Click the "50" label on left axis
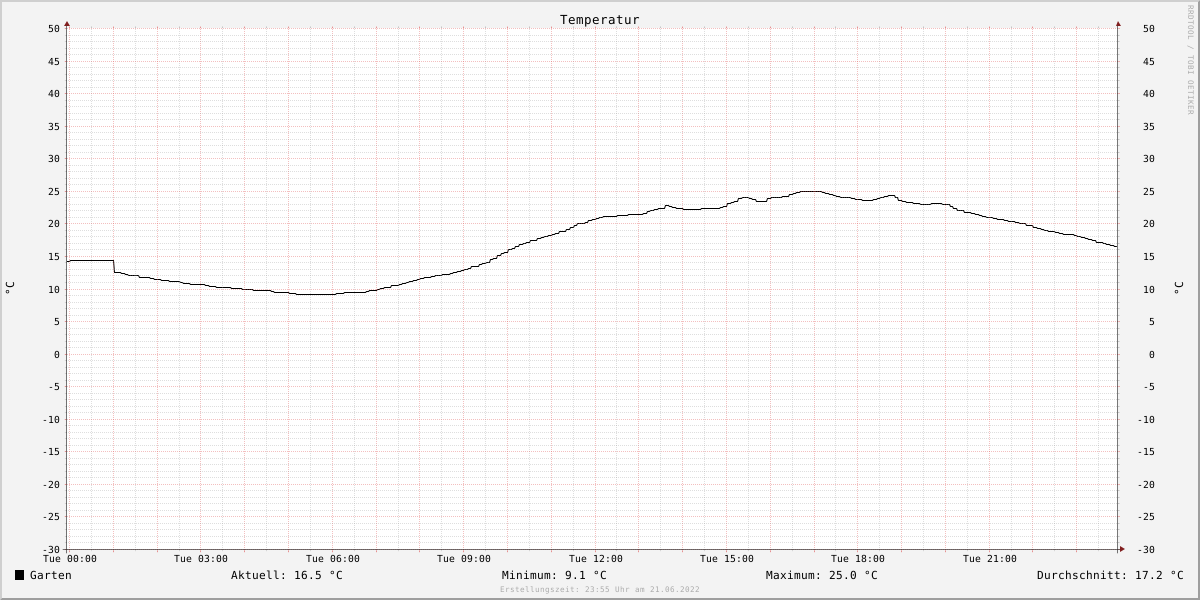The height and width of the screenshot is (600, 1200). (54, 29)
